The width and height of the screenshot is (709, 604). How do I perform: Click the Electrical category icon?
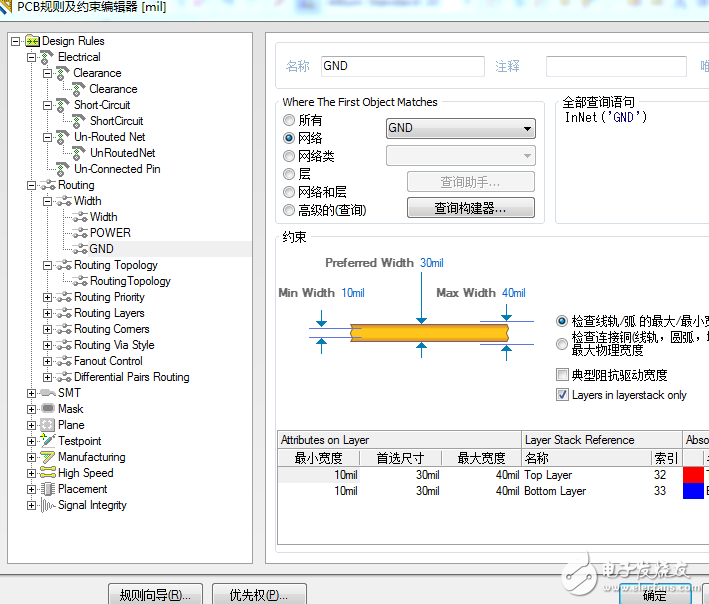click(47, 57)
